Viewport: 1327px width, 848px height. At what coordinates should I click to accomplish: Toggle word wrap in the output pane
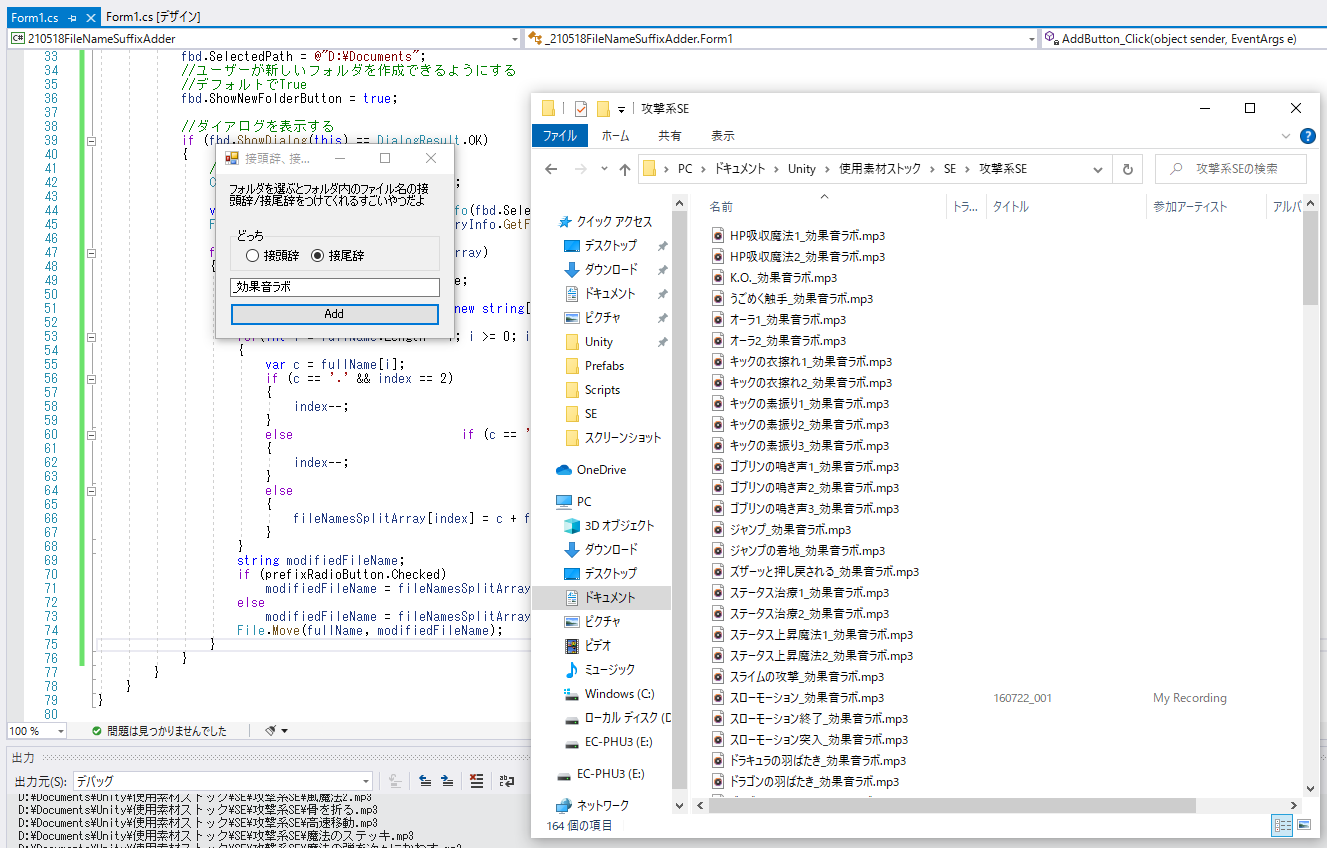507,781
